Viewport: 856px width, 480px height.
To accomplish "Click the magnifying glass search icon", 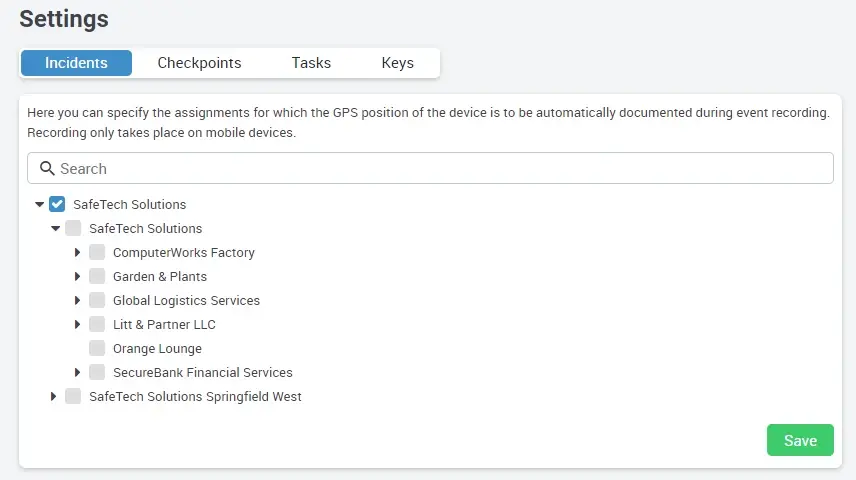I will click(45, 169).
